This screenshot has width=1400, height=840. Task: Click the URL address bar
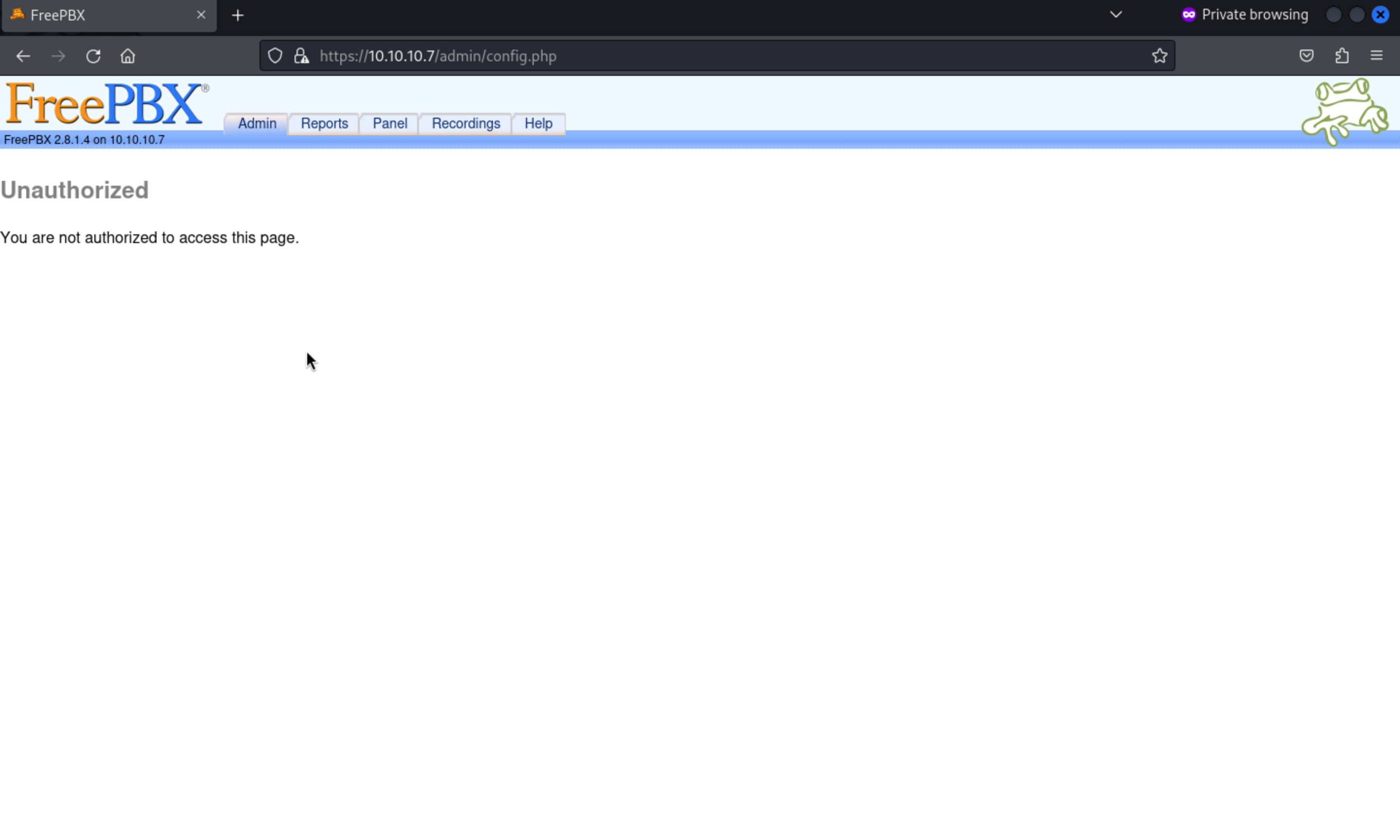tap(679, 56)
